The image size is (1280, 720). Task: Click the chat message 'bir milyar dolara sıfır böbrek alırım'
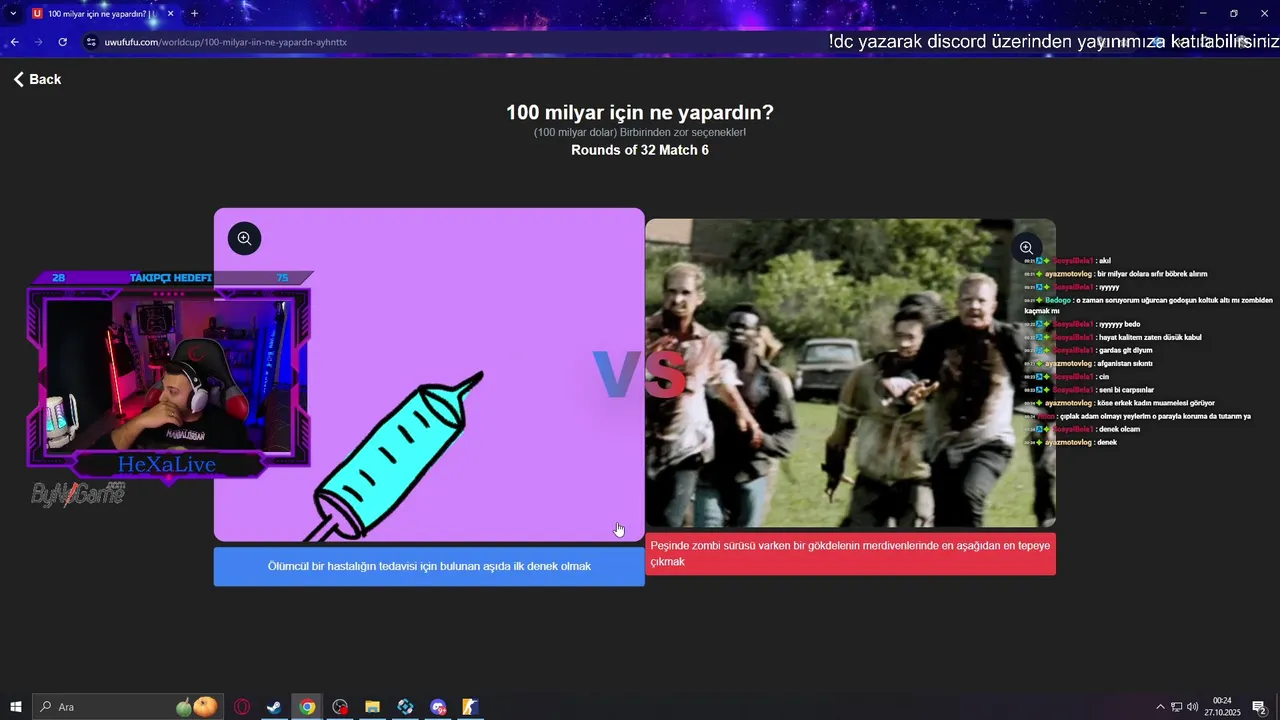(1152, 273)
